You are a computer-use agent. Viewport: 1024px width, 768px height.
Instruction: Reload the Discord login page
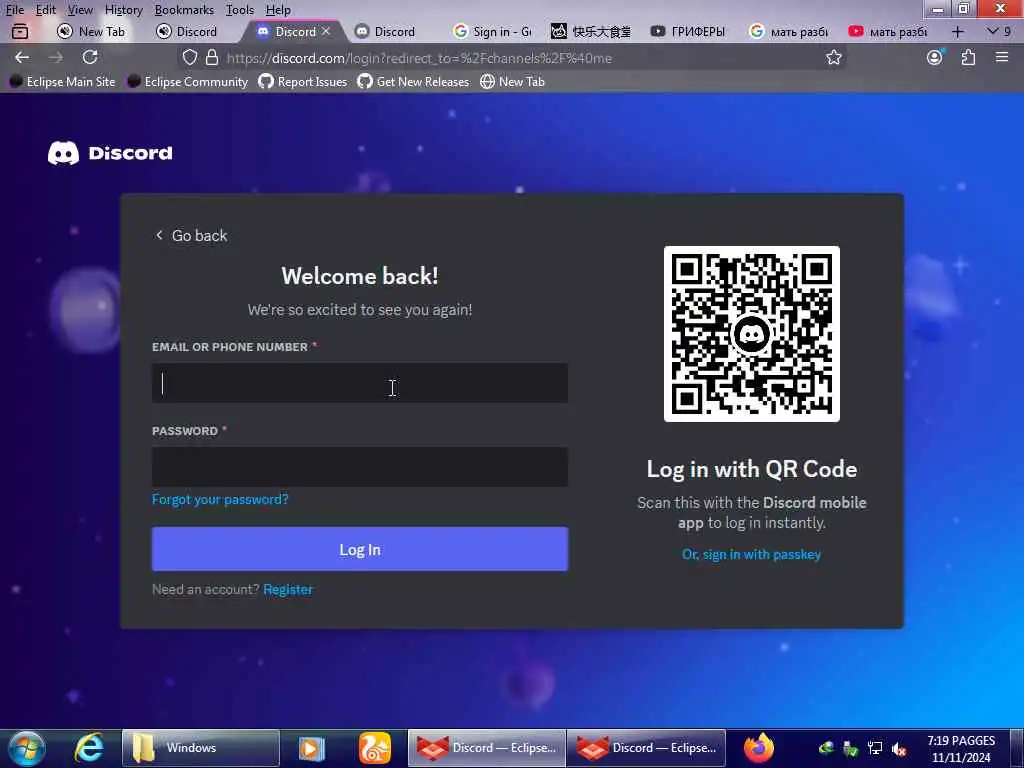point(90,57)
